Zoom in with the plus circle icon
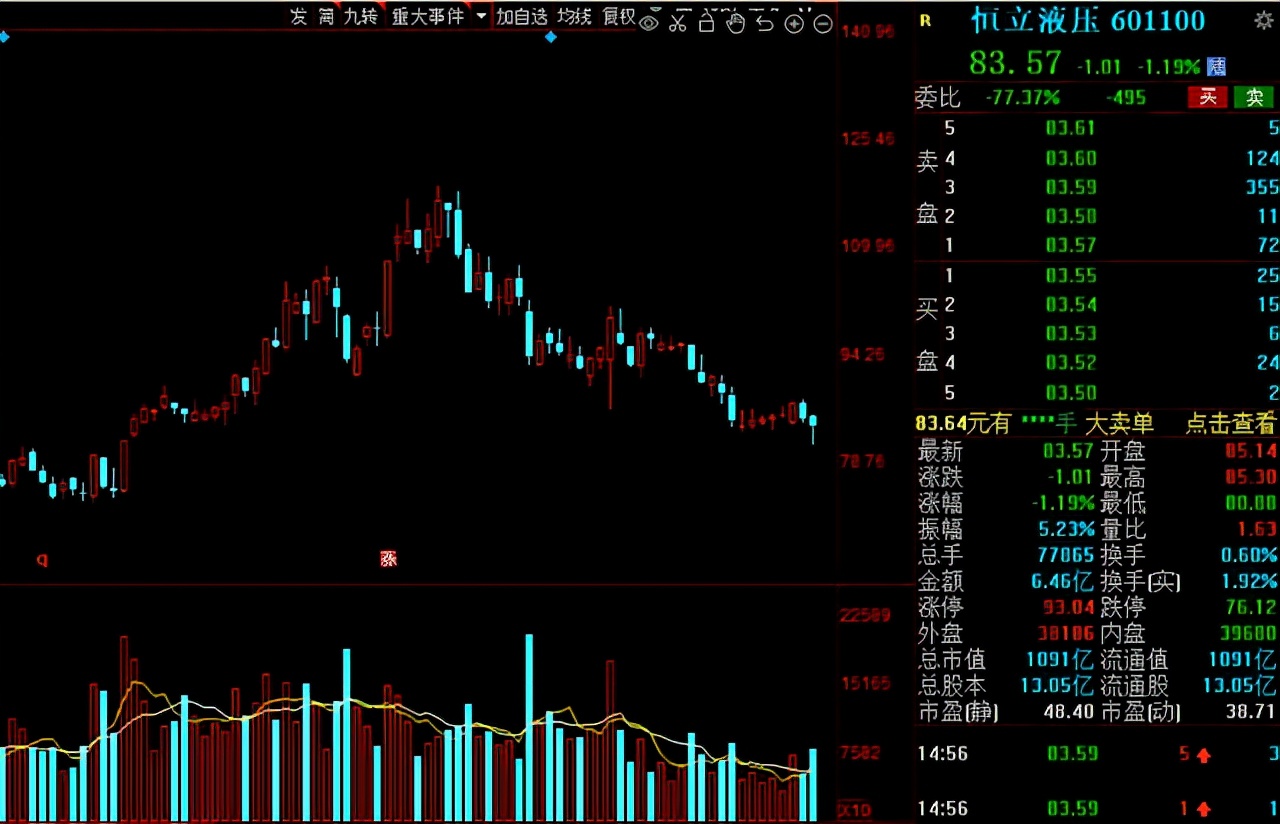 [794, 22]
